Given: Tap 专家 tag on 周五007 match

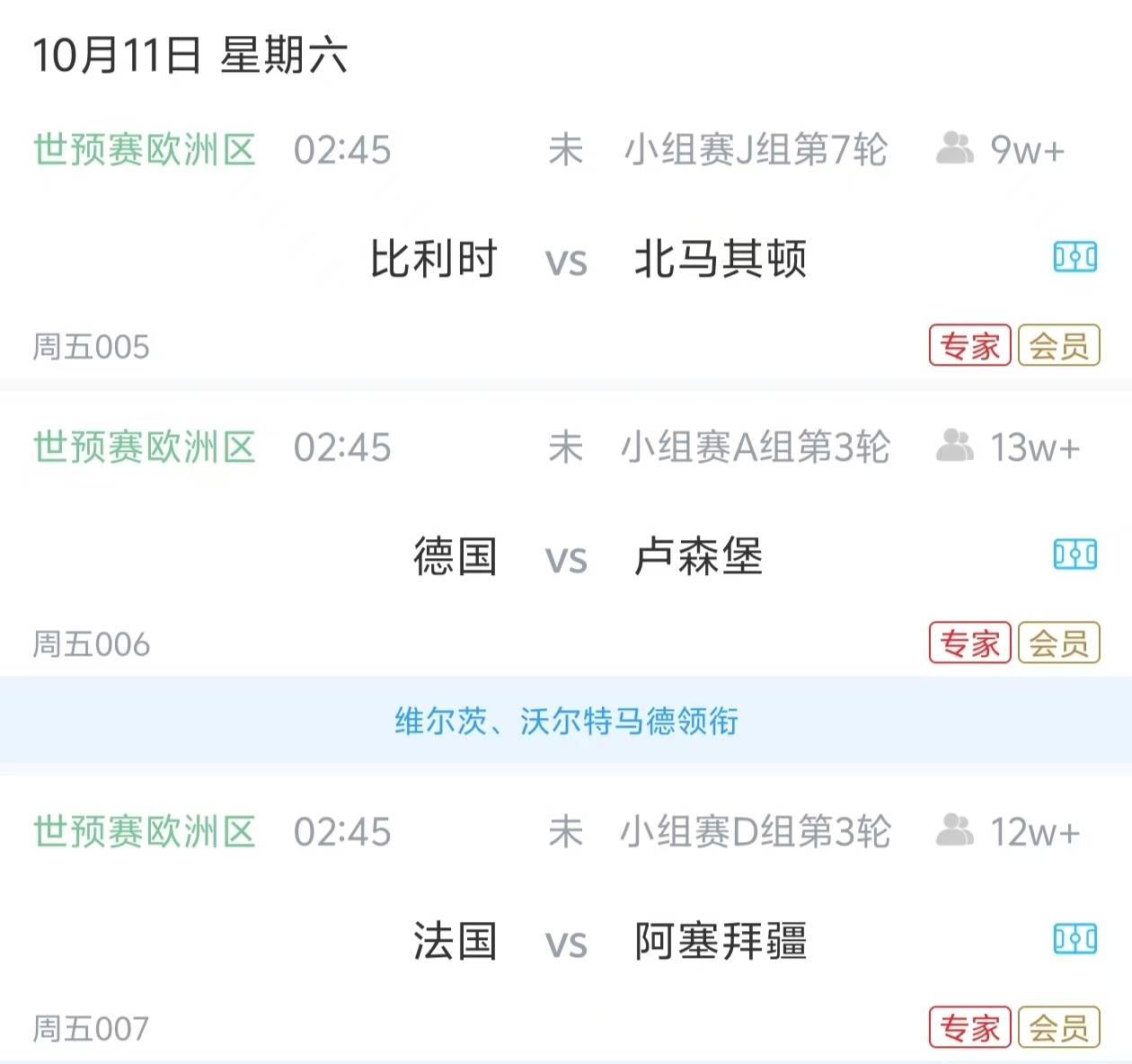Looking at the screenshot, I should 970,1028.
